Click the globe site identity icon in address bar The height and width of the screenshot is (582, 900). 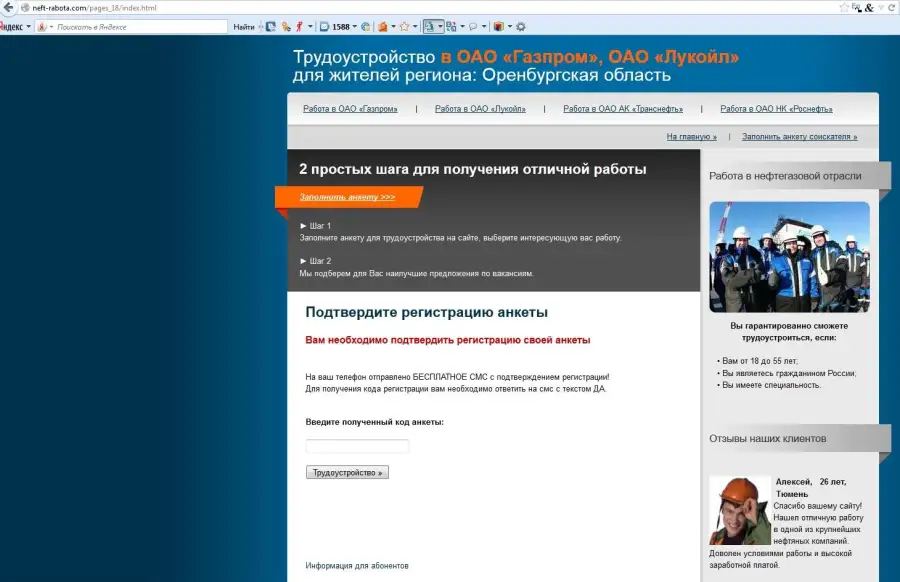click(x=25, y=8)
